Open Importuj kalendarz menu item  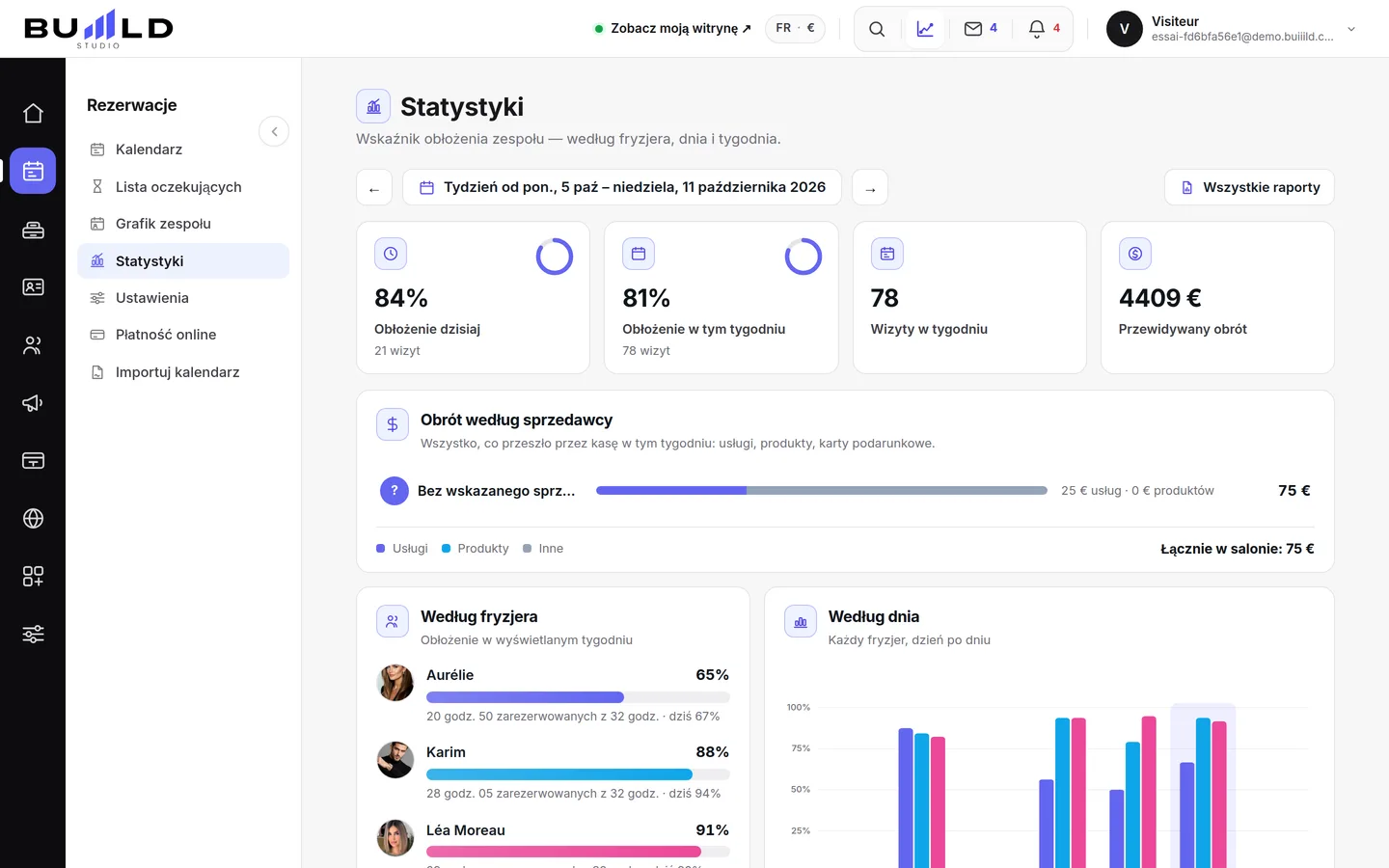(183, 372)
